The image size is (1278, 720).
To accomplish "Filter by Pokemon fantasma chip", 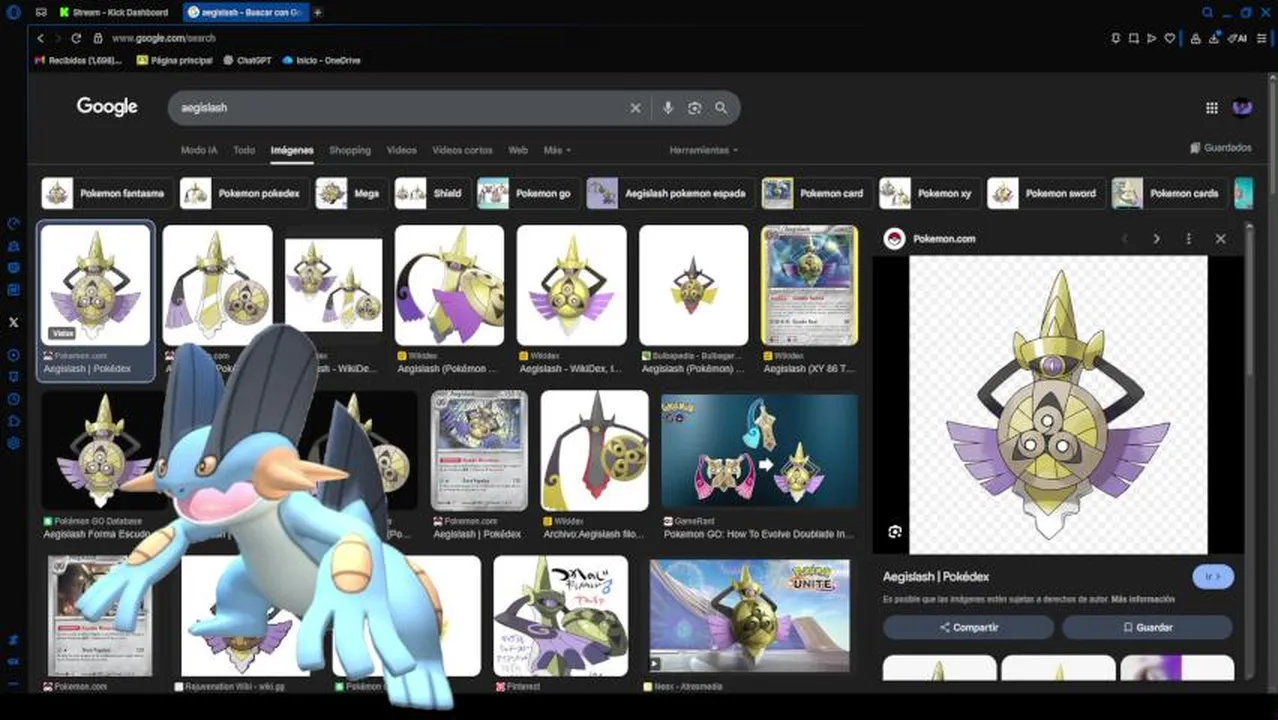I will tap(107, 194).
